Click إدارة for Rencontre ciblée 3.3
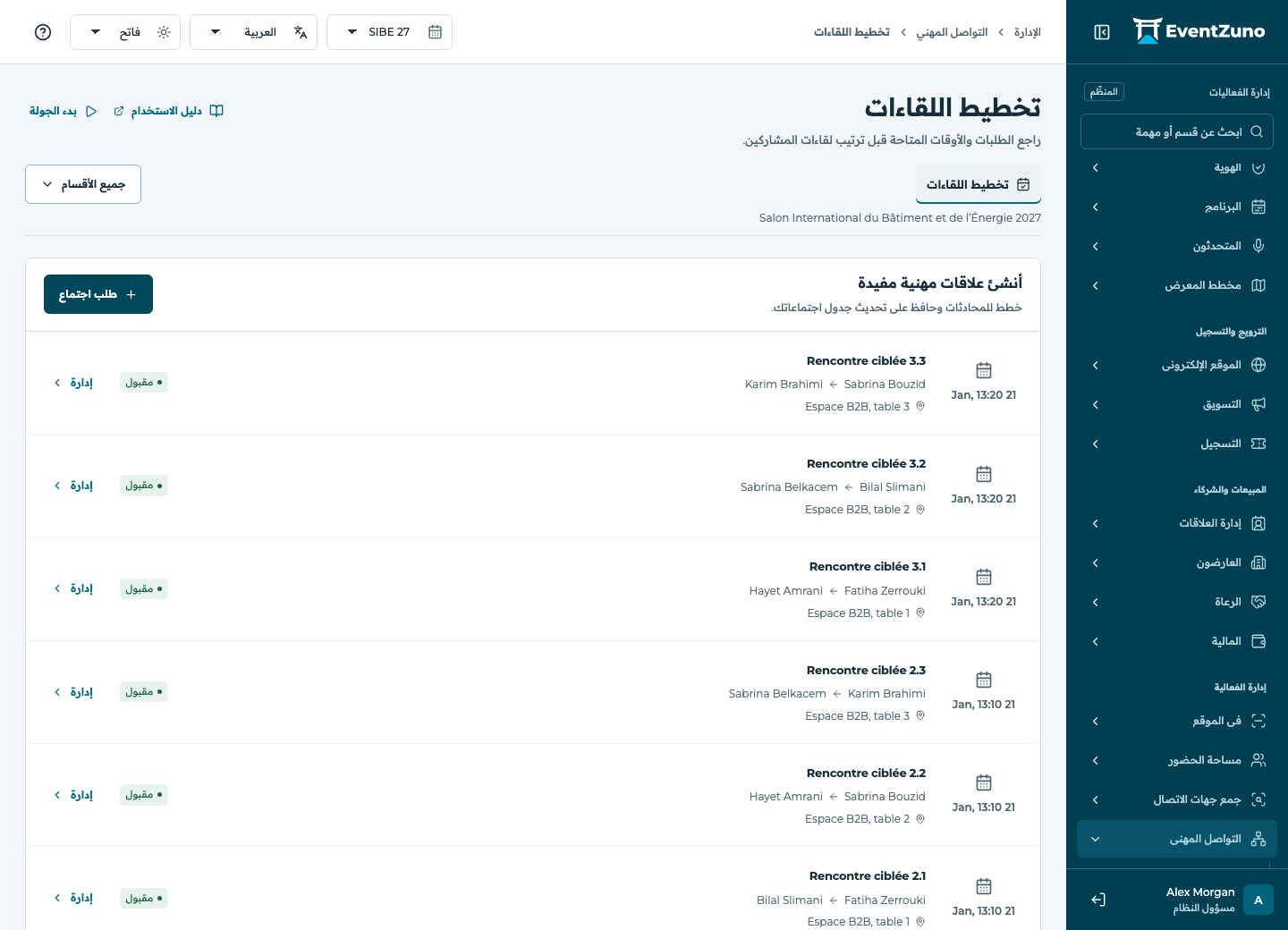Image resolution: width=1288 pixels, height=930 pixels. pos(73,383)
